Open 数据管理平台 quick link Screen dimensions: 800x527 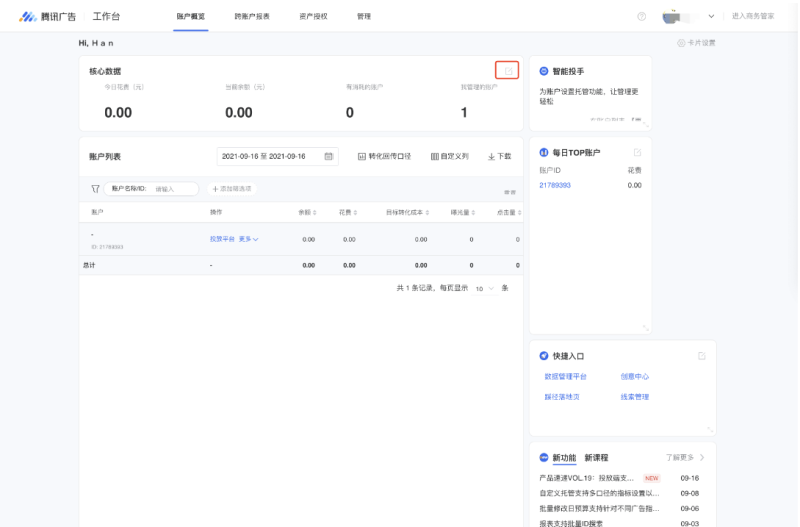coord(565,377)
